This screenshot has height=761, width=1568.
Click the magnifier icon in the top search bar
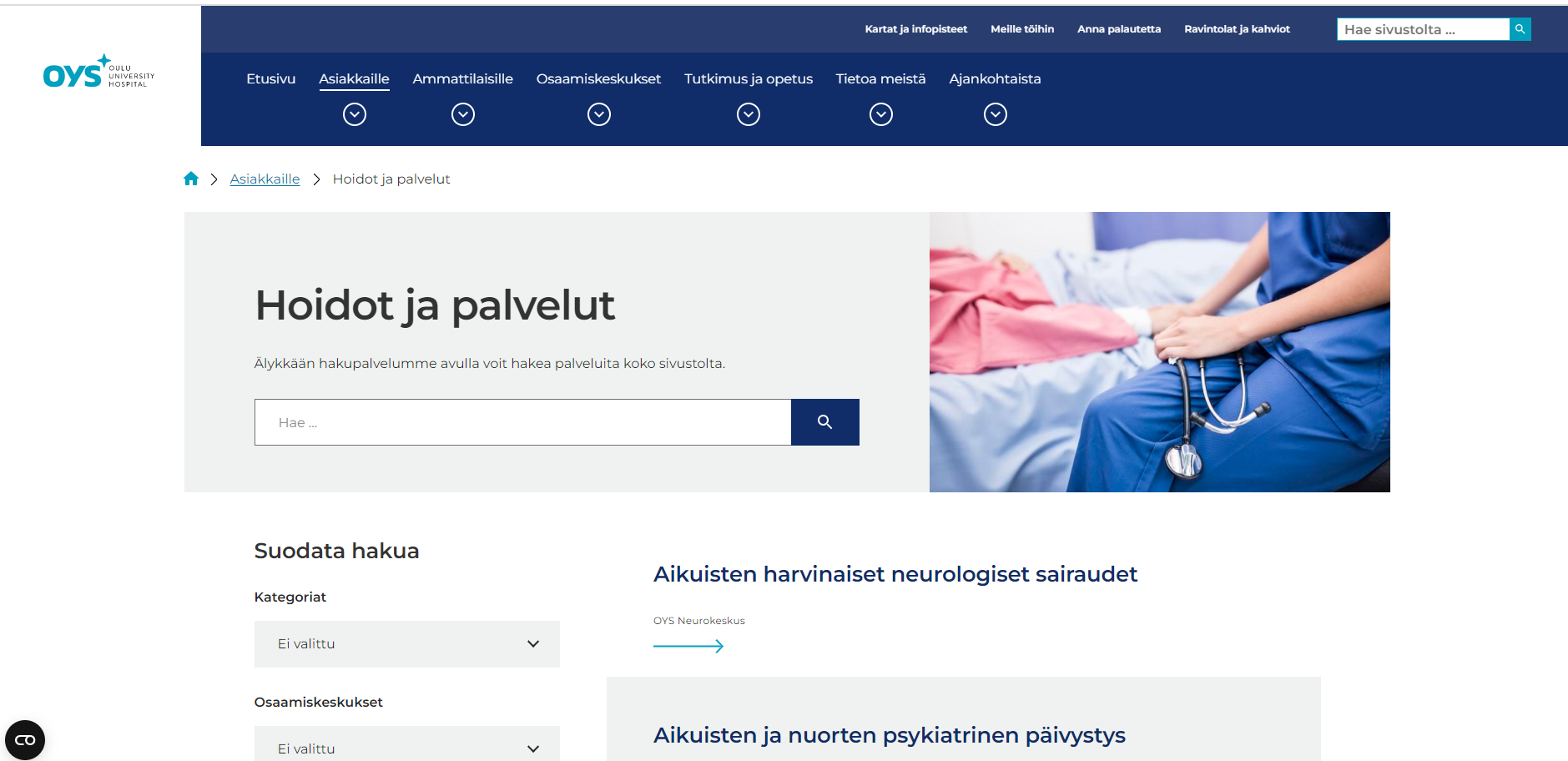[x=1520, y=28]
